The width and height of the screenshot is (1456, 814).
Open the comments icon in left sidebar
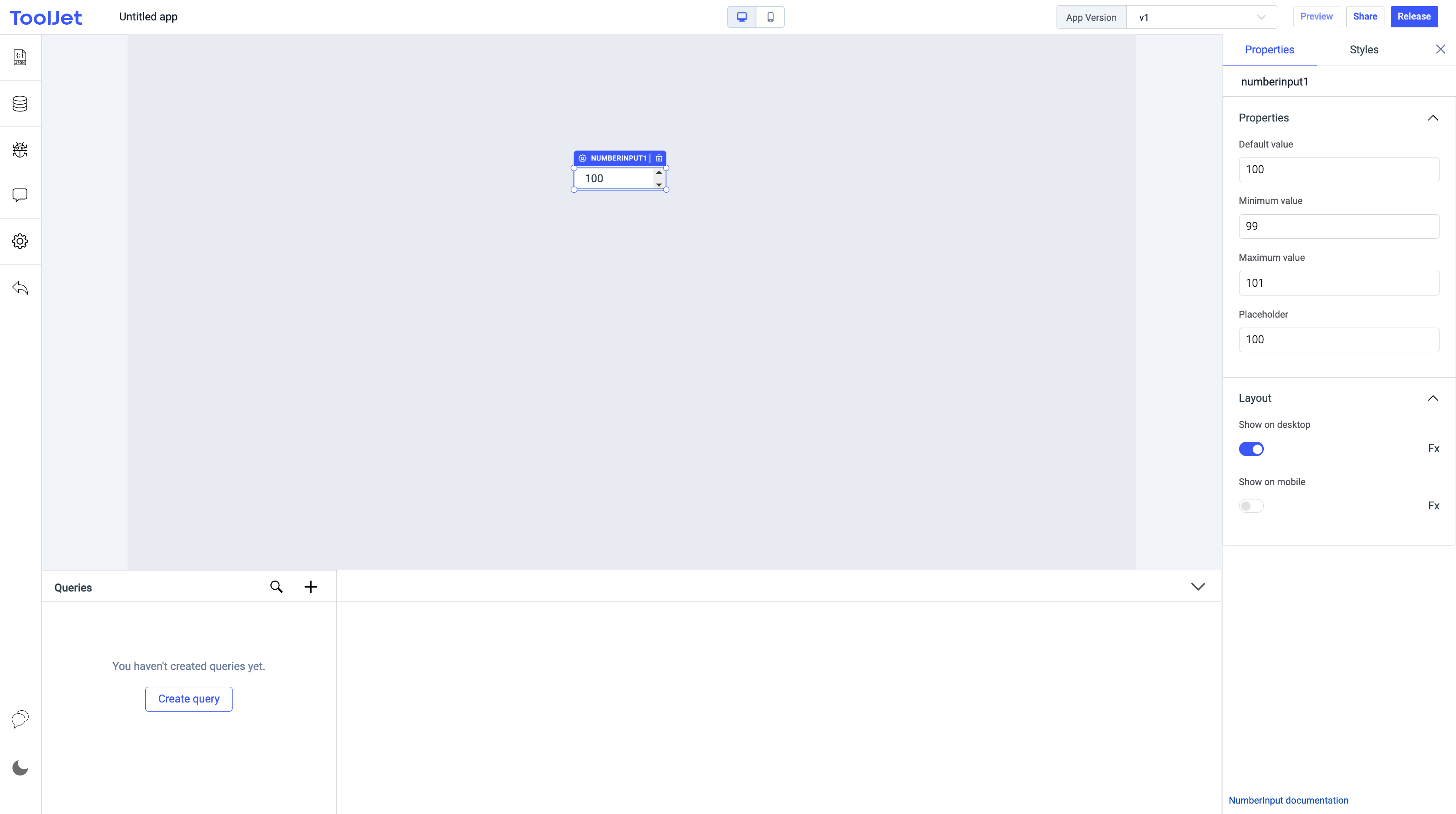tap(20, 195)
